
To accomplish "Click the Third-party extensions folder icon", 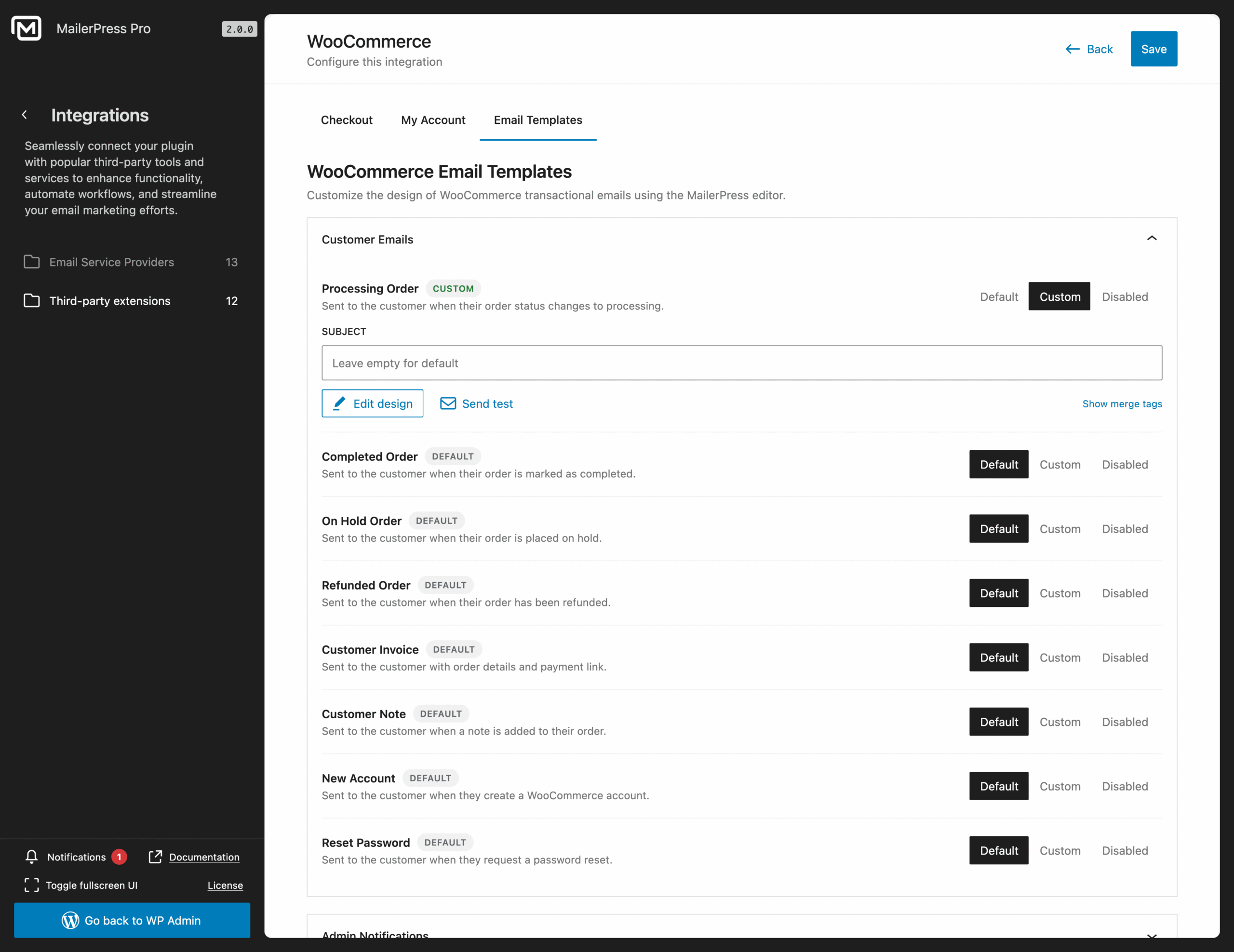I will (x=32, y=301).
